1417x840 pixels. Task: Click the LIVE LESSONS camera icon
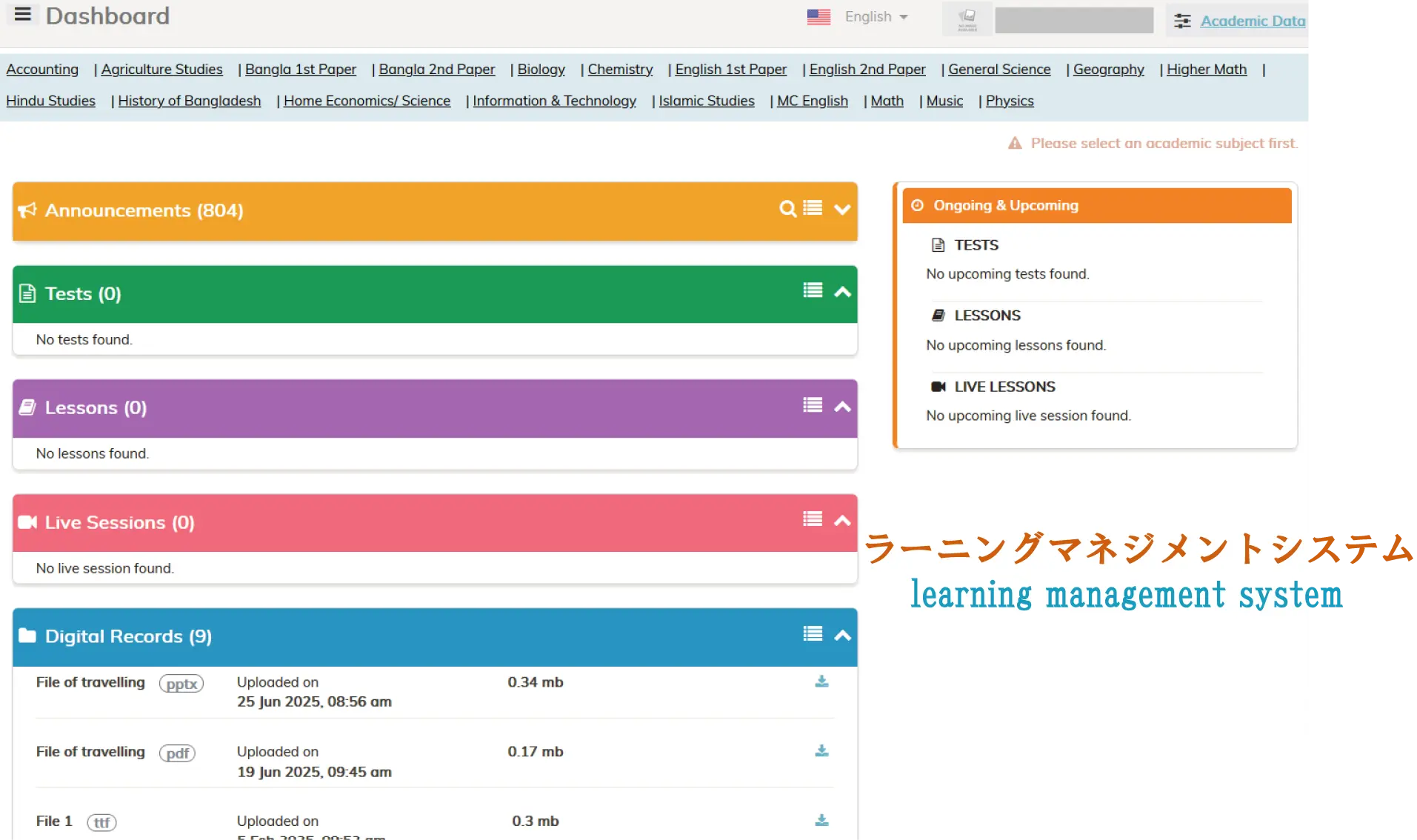[938, 387]
